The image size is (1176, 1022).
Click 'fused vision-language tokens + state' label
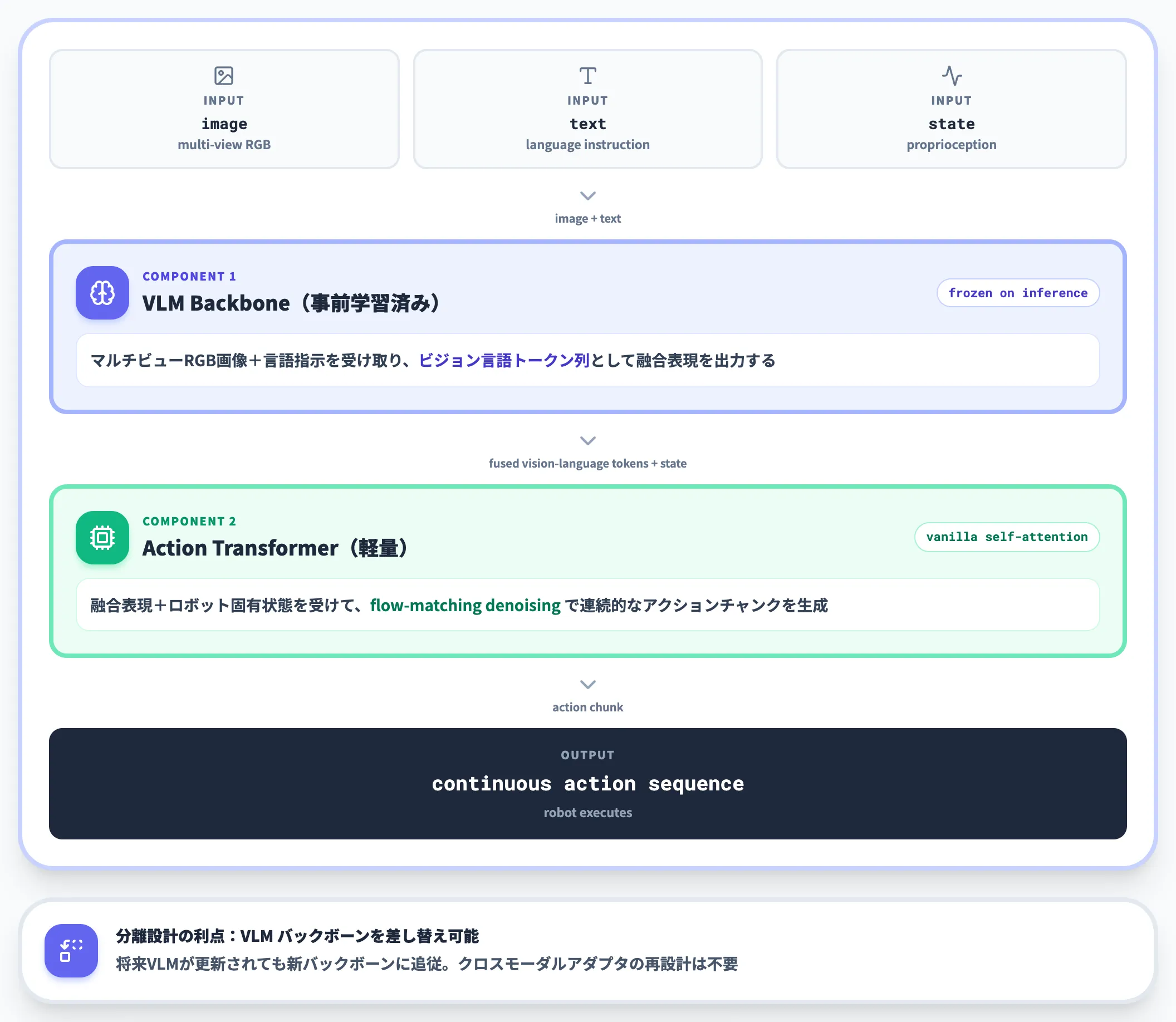[587, 463]
